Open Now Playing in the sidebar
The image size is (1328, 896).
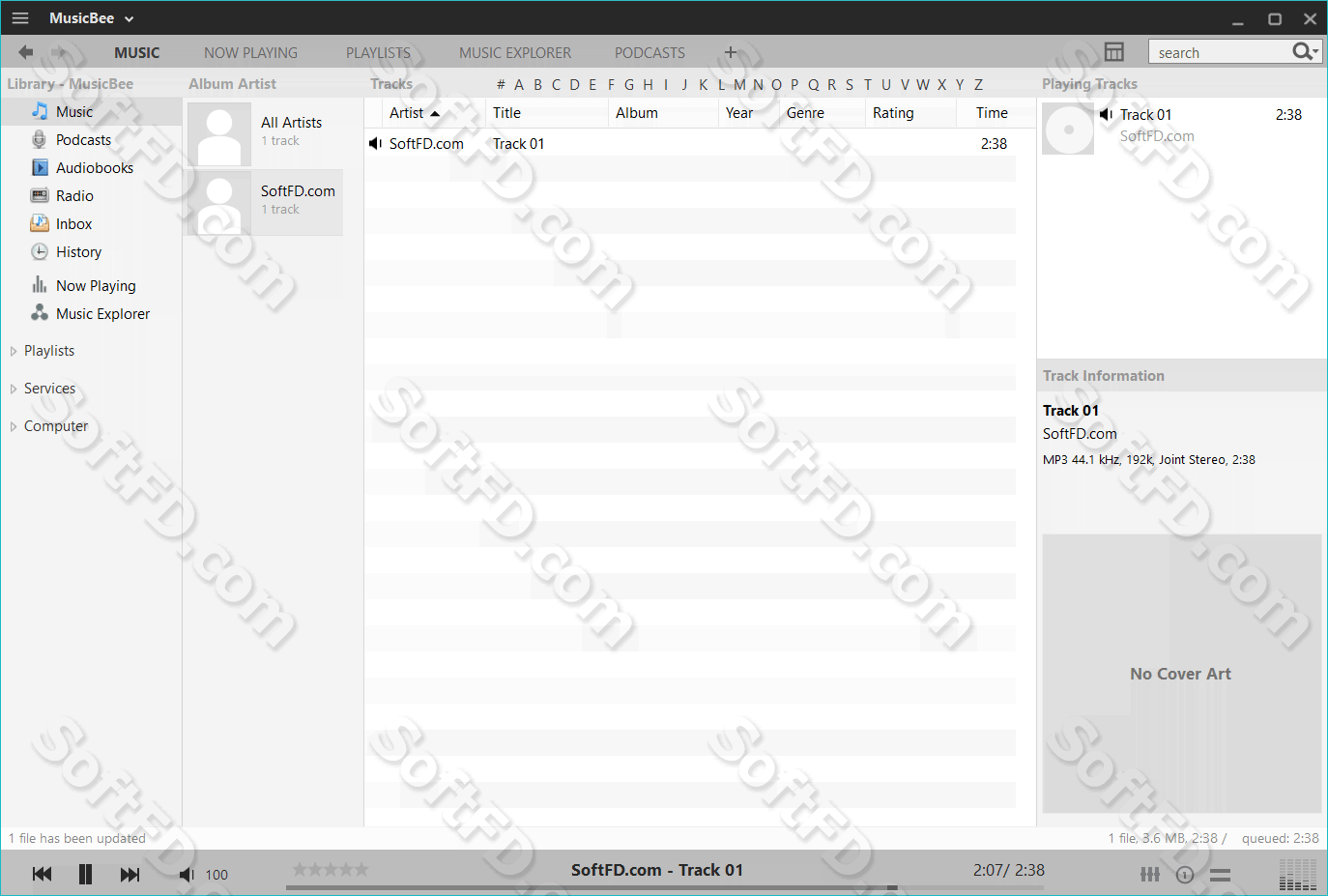tap(92, 286)
